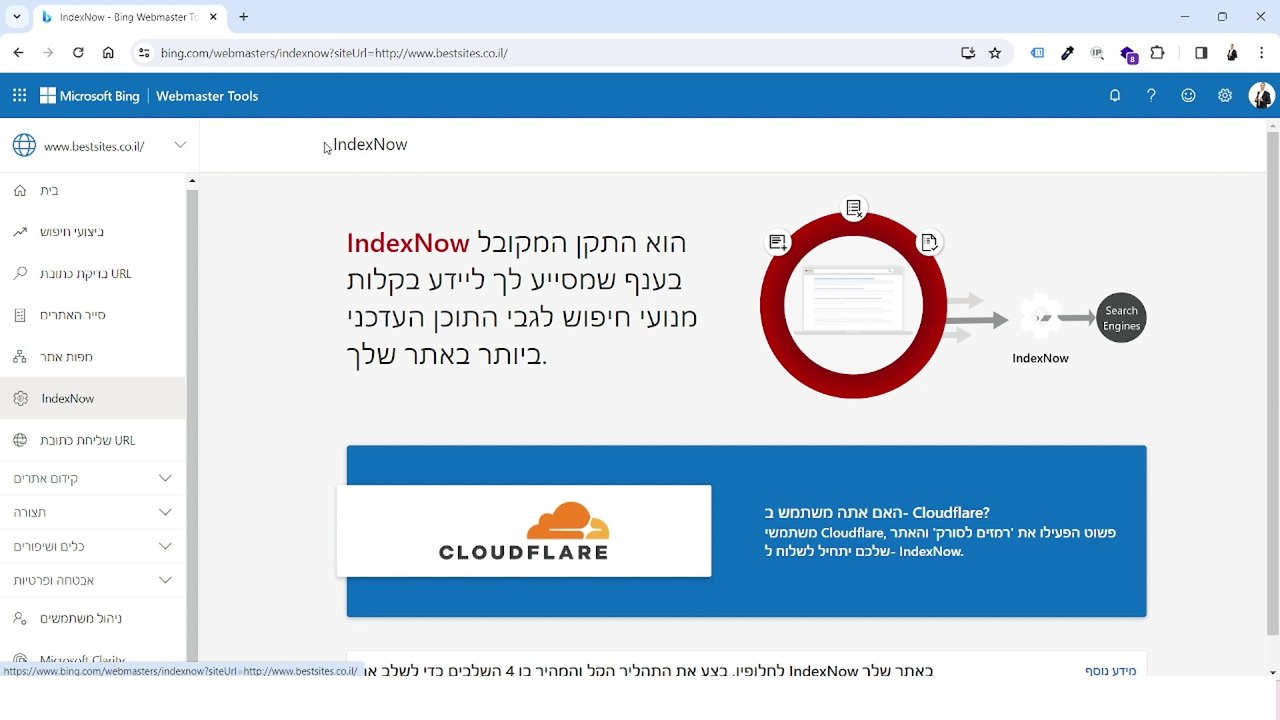Click the Webmaster Tools header link
Viewport: 1280px width, 720px height.
(207, 96)
